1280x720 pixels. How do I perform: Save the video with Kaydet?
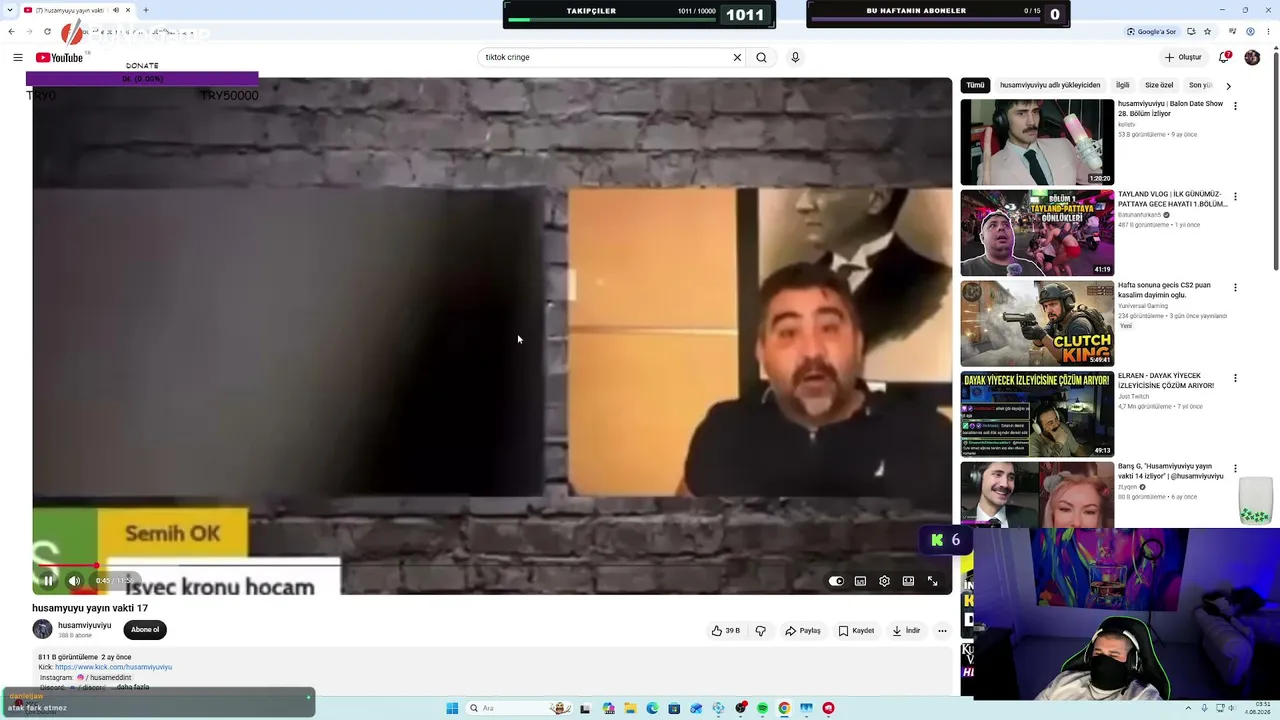click(x=857, y=631)
